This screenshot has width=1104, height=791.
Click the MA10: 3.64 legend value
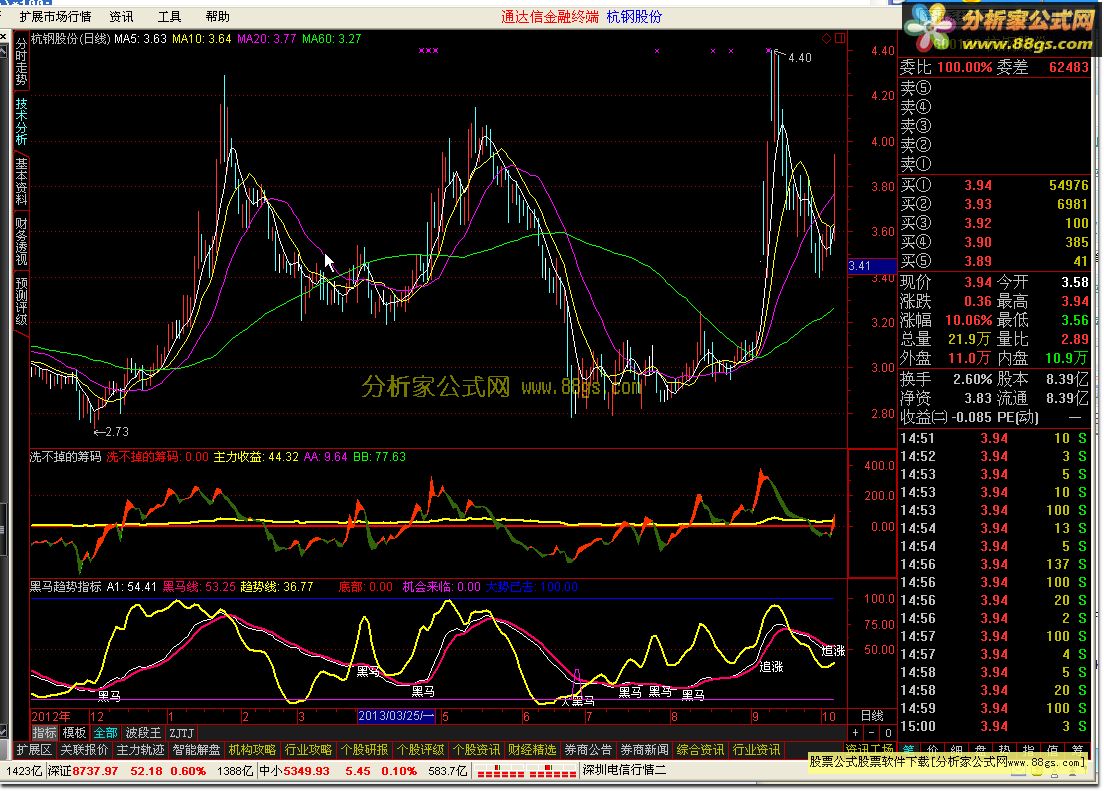[x=201, y=39]
